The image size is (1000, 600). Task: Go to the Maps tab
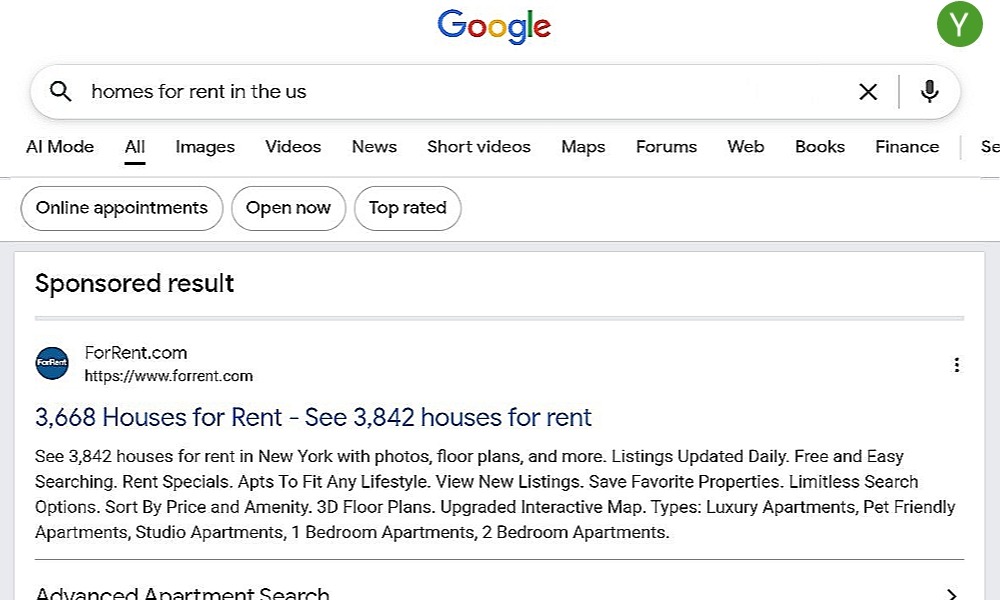click(x=583, y=147)
